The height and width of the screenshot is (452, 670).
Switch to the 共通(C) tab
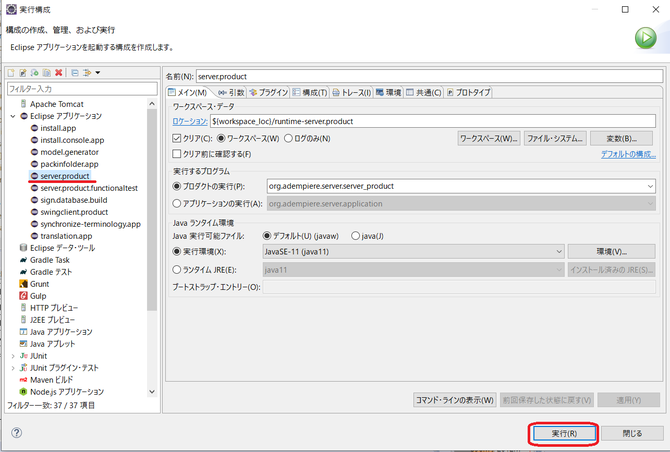tap(423, 92)
